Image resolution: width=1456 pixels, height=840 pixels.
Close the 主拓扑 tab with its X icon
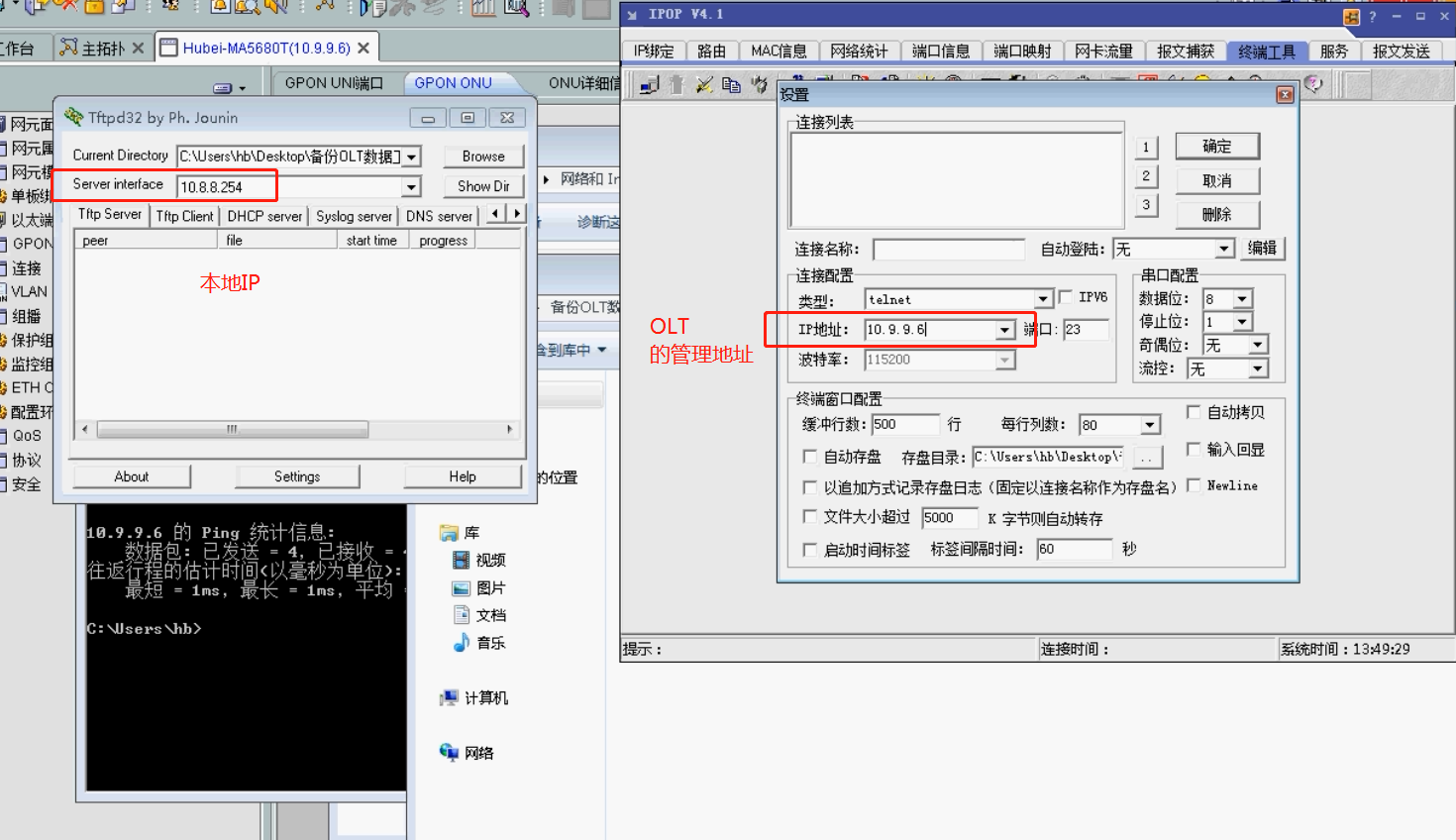click(138, 48)
